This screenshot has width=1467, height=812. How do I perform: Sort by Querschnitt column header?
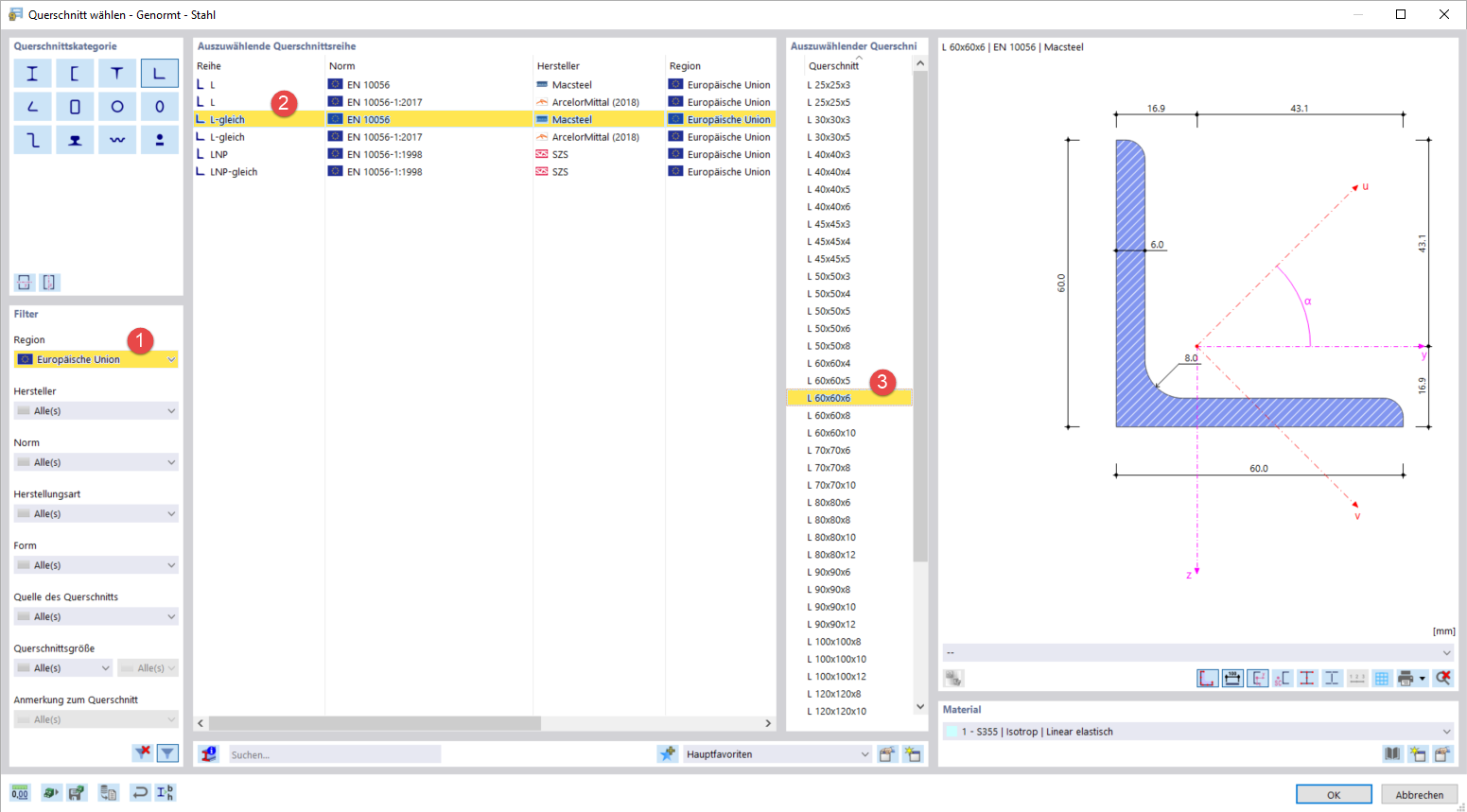(833, 66)
